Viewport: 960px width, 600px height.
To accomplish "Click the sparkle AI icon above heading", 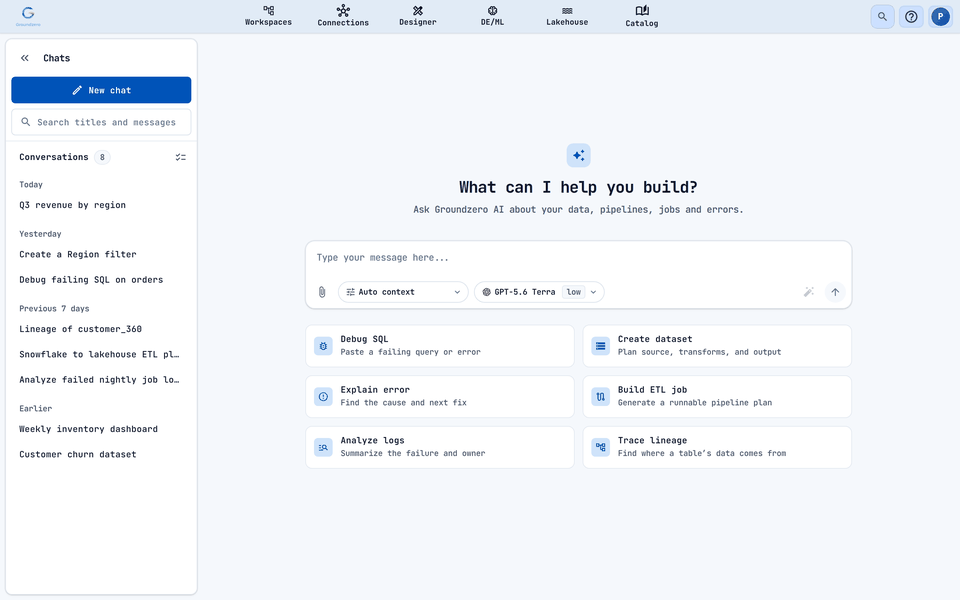I will coord(579,156).
